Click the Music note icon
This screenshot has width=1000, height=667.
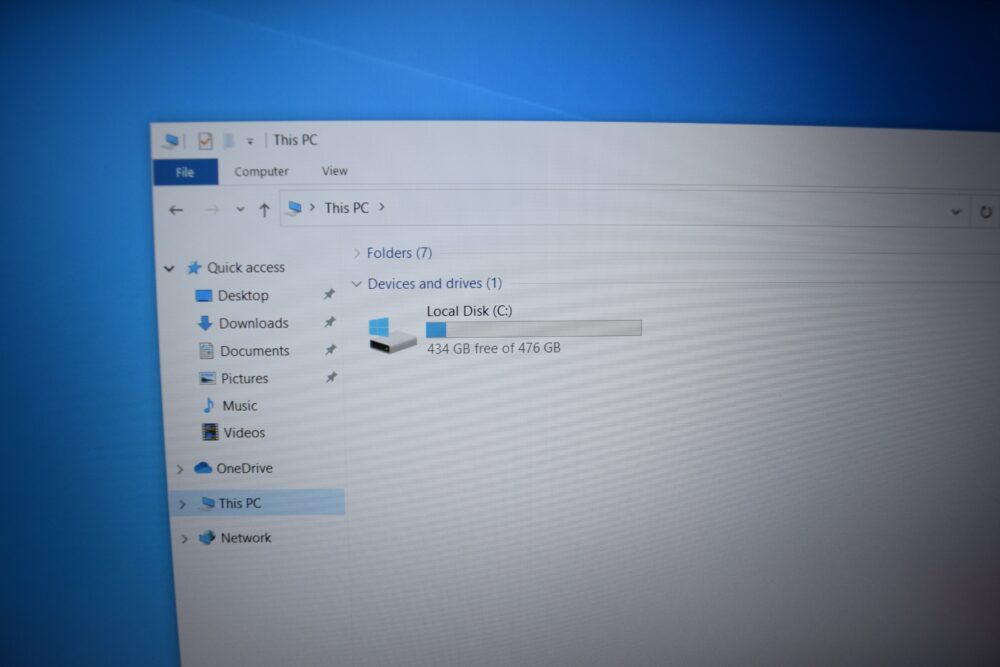tap(209, 406)
